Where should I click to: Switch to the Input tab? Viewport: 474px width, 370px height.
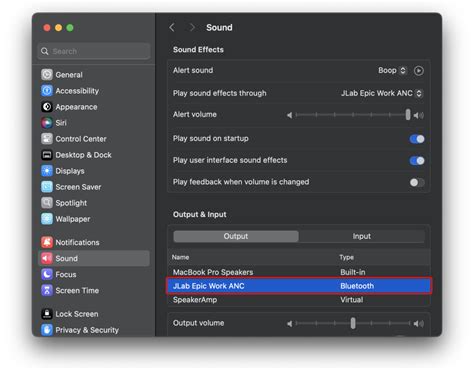click(x=362, y=236)
